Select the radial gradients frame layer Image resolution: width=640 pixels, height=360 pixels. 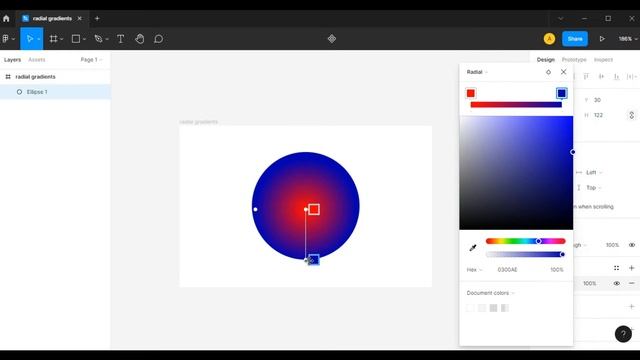(x=55, y=77)
